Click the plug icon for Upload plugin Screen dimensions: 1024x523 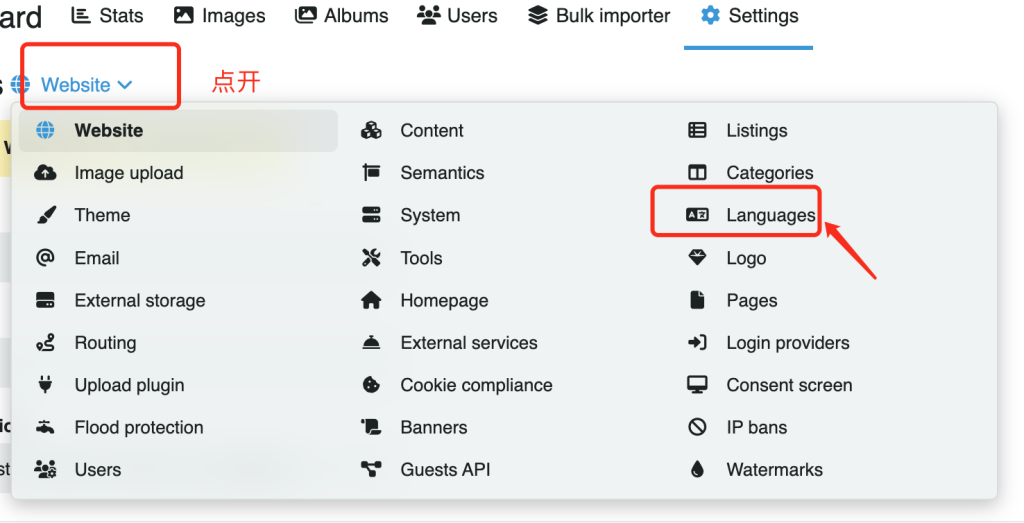[45, 385]
